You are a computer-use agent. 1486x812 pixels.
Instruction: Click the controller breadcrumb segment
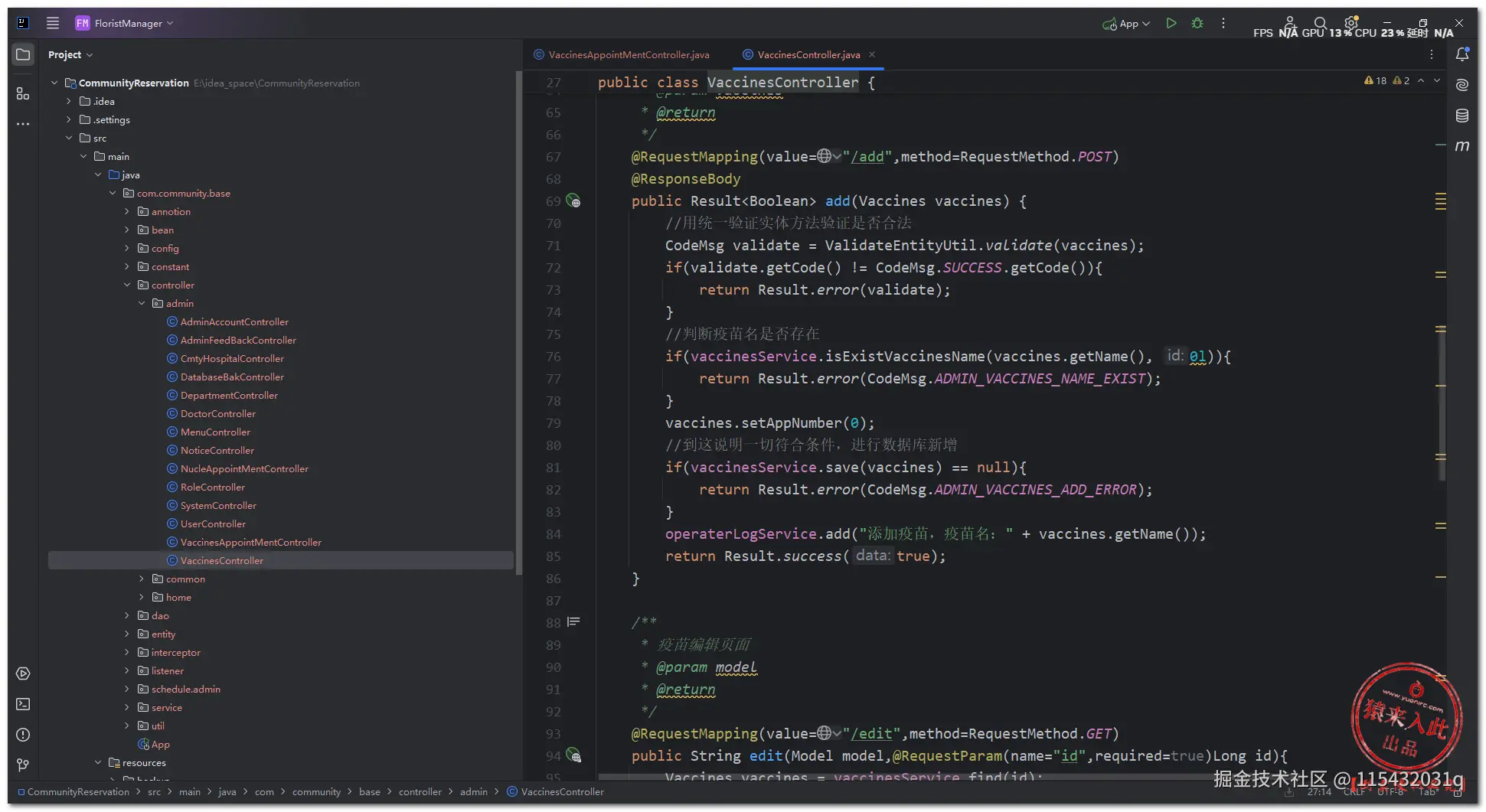420,791
